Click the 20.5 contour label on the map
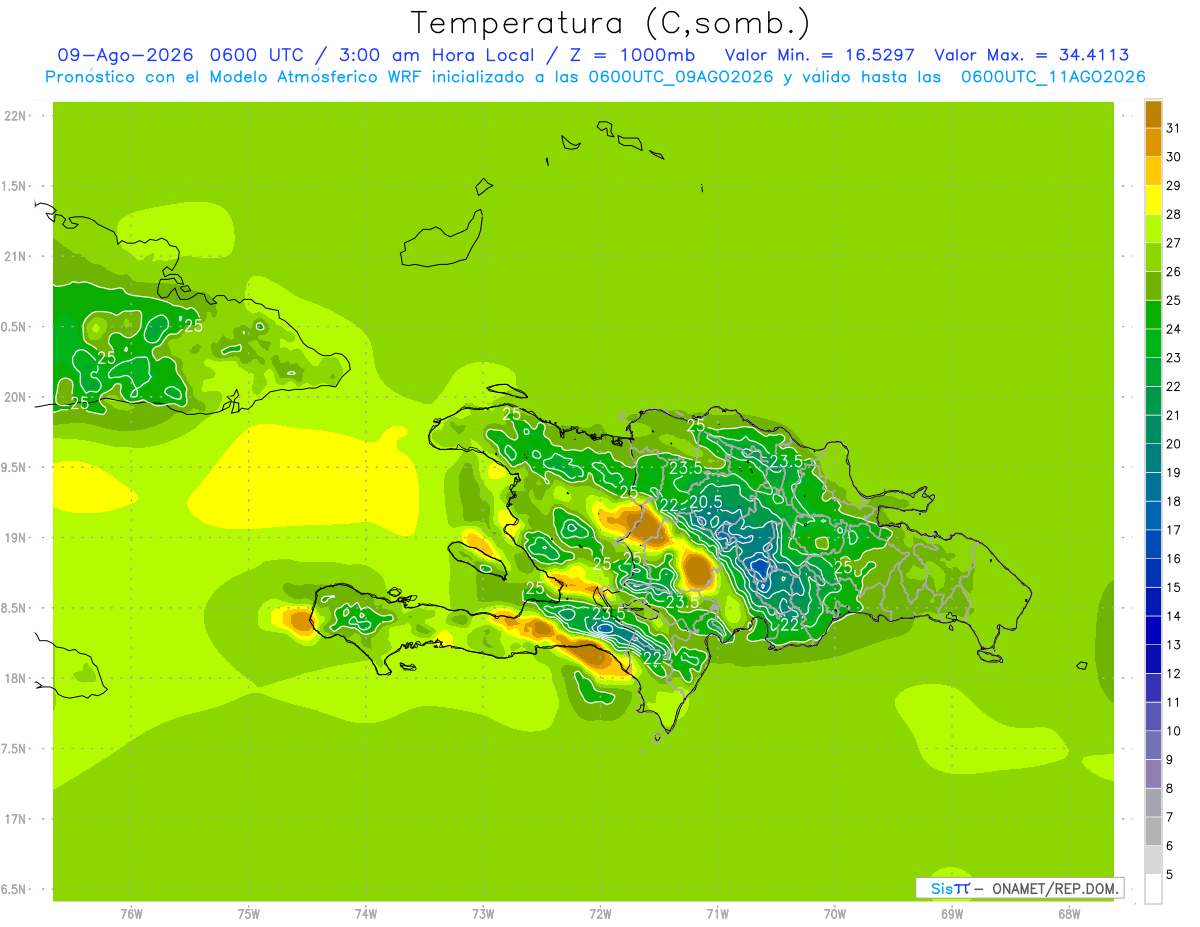Image resolution: width=1200 pixels, height=927 pixels. click(x=705, y=502)
